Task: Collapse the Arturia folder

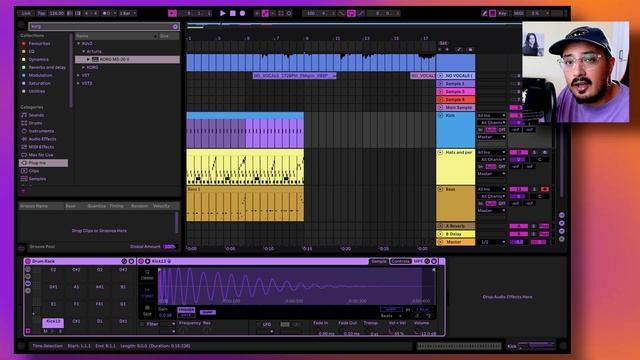Action: pyautogui.click(x=84, y=51)
